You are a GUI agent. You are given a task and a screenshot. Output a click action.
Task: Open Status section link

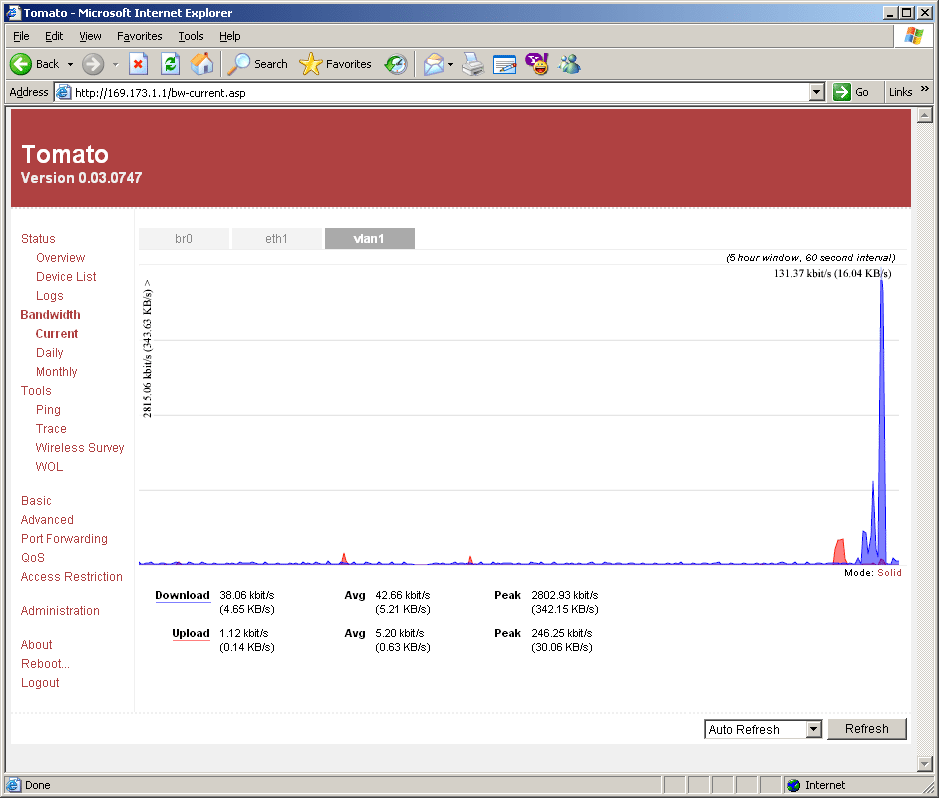point(38,238)
